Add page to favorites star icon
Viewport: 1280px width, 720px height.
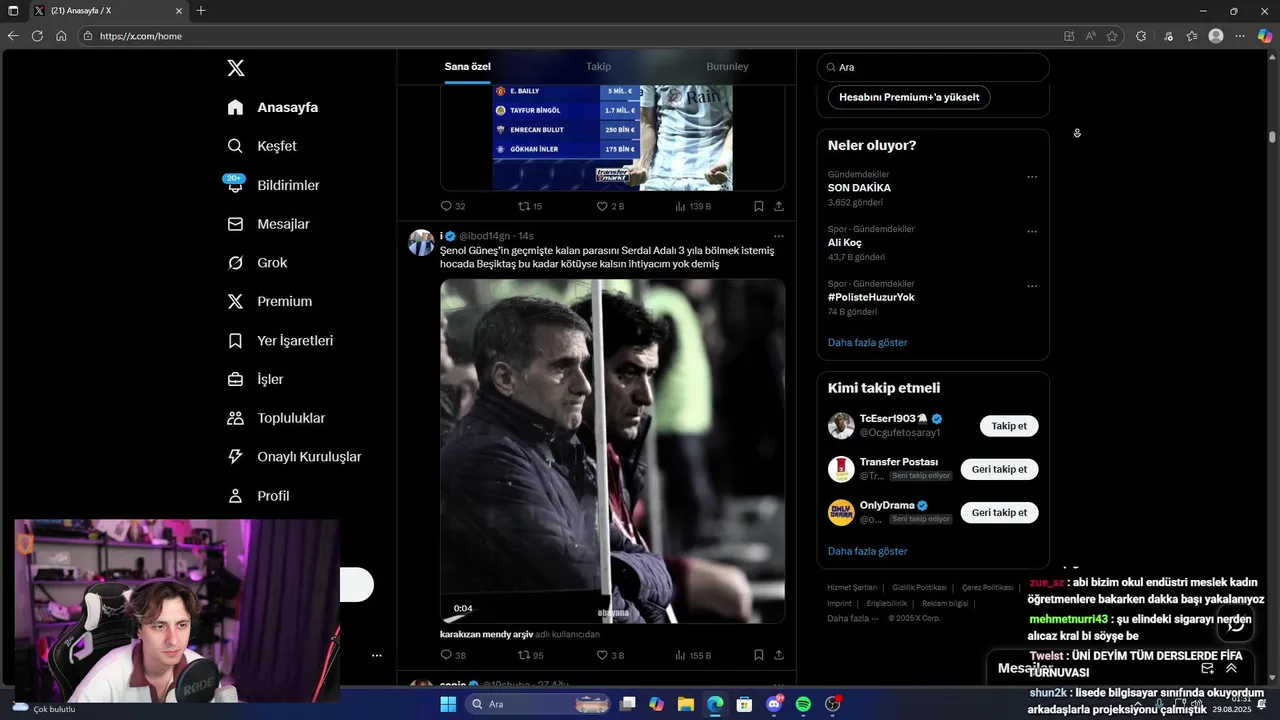pyautogui.click(x=1112, y=36)
